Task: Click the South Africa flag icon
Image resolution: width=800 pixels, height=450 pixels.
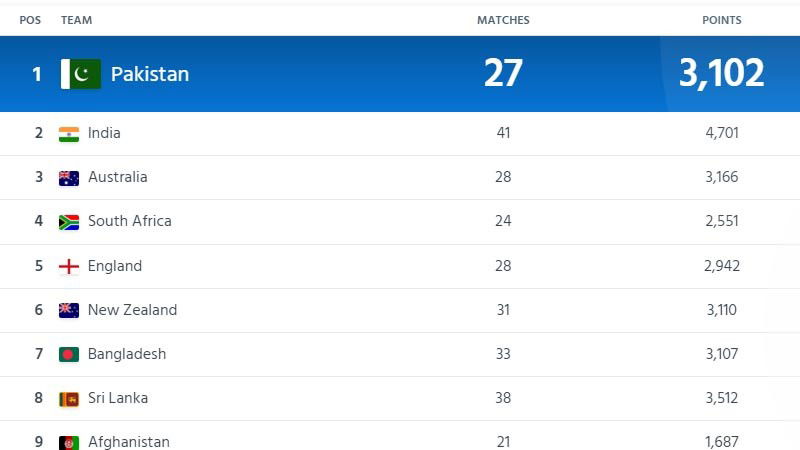Action: tap(69, 222)
